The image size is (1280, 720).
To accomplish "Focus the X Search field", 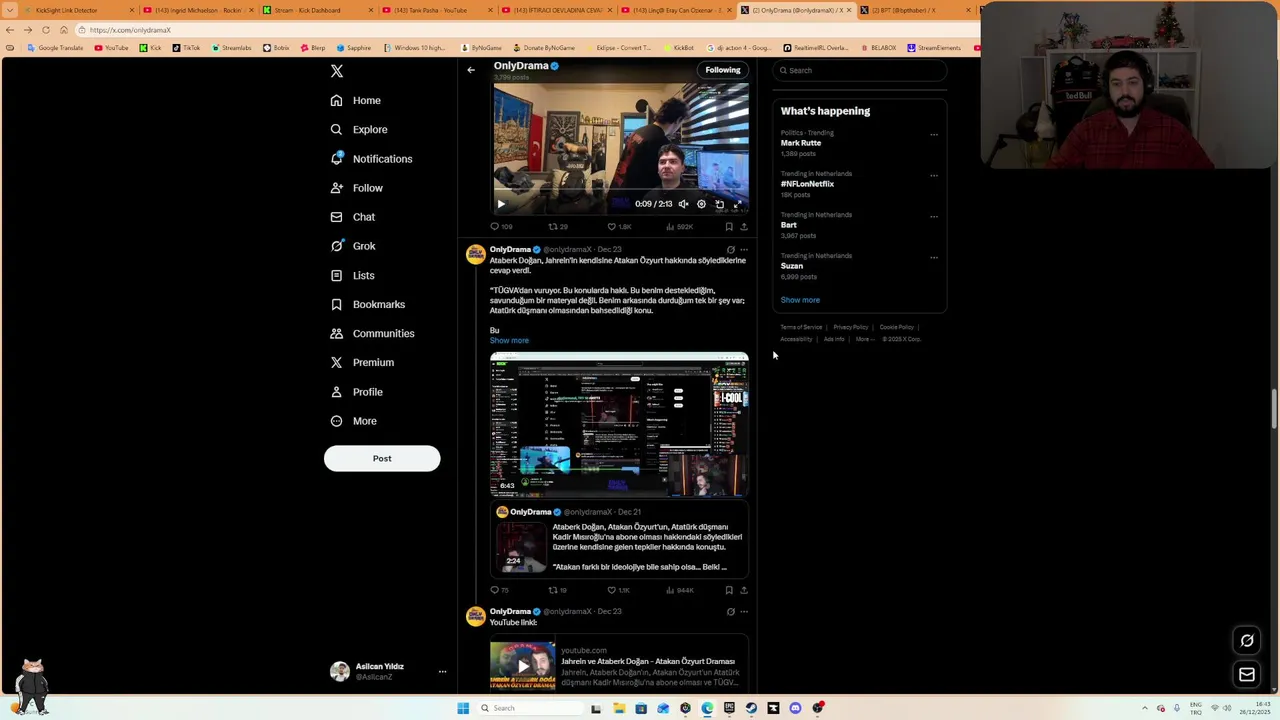I will pos(859,70).
